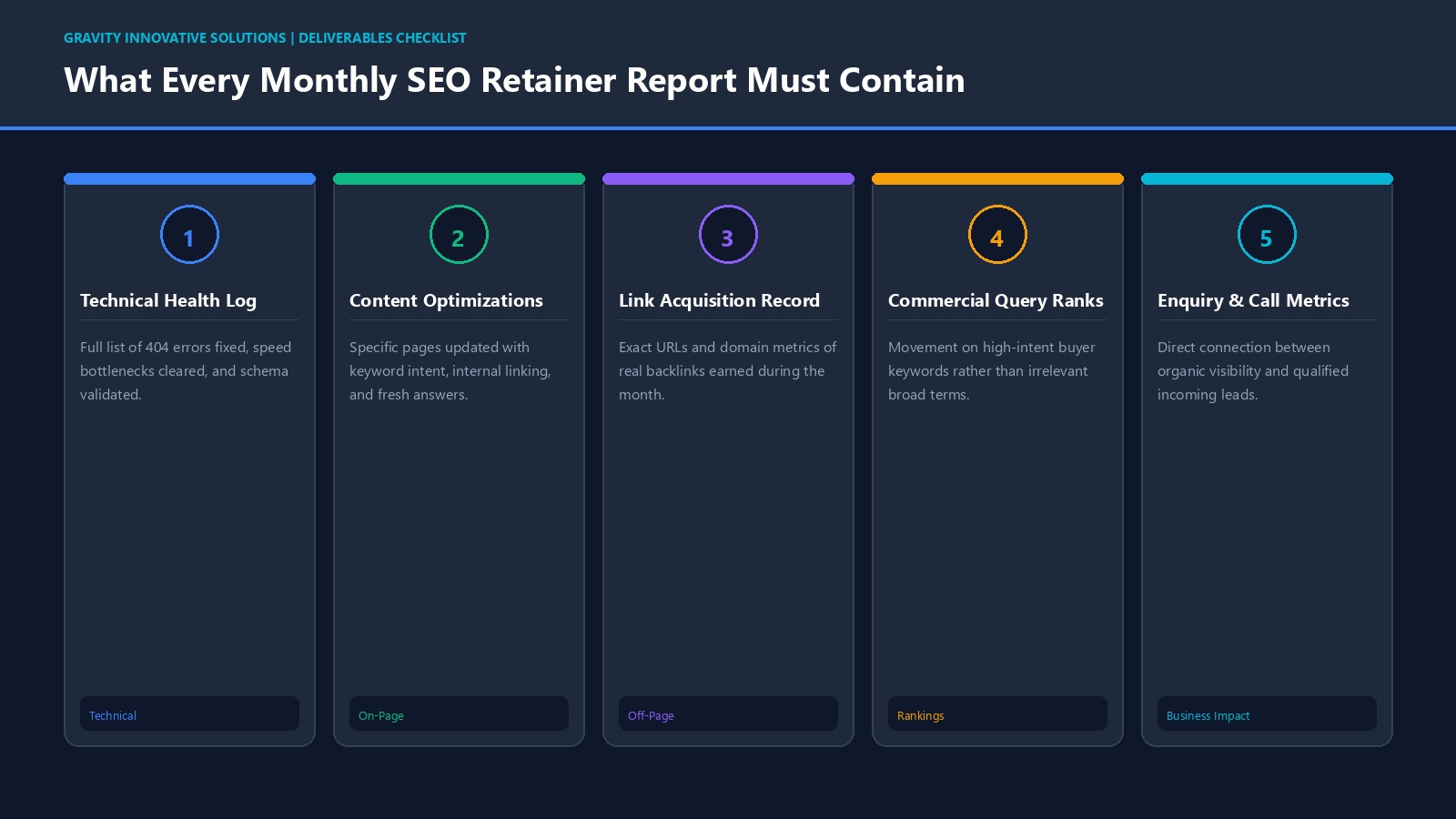The image size is (1456, 819).
Task: Select the Technical Health Log heading
Action: point(168,300)
